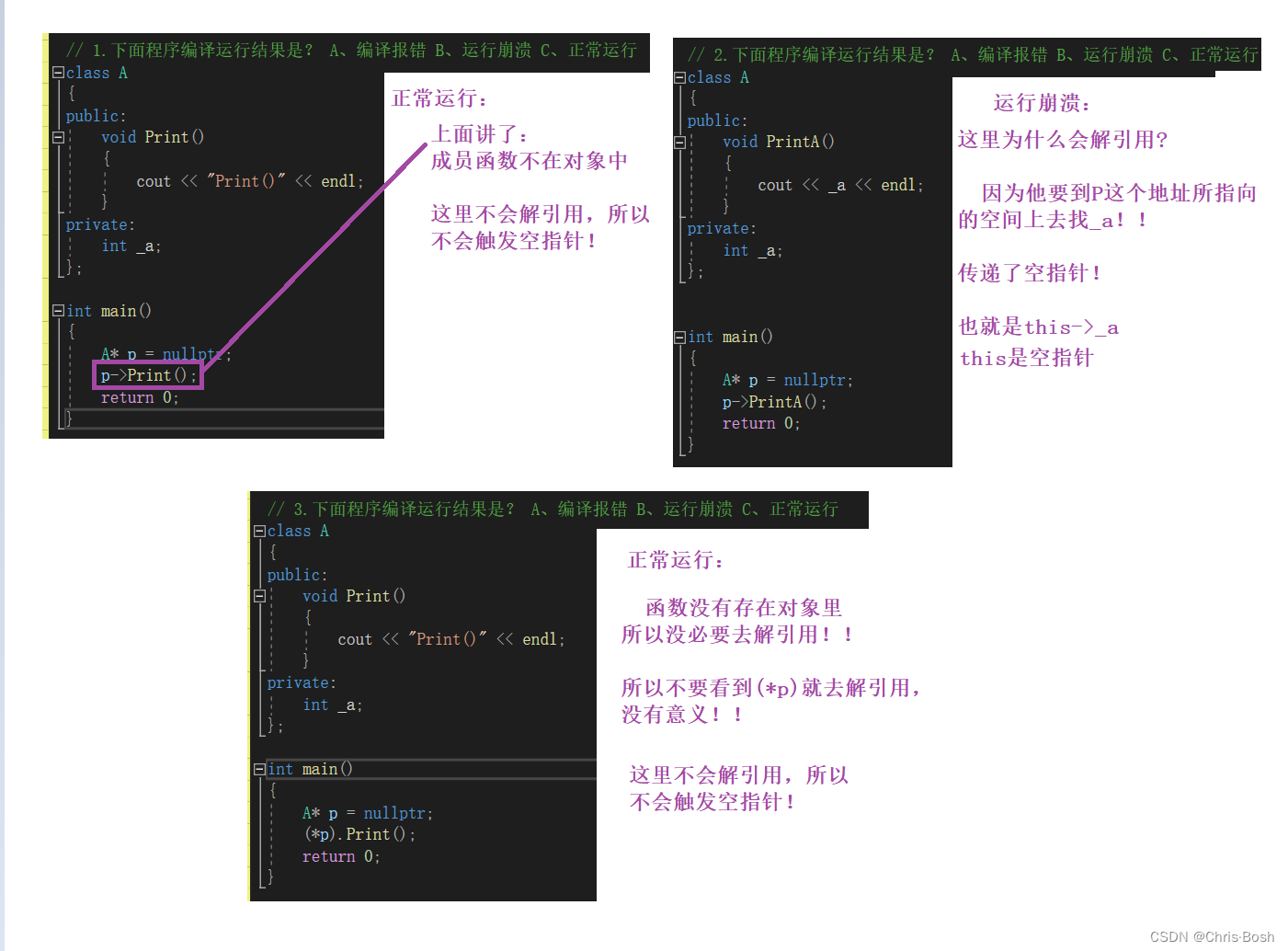Click the annotation "函数没有存在对象里"
1288x951 pixels.
[x=744, y=608]
